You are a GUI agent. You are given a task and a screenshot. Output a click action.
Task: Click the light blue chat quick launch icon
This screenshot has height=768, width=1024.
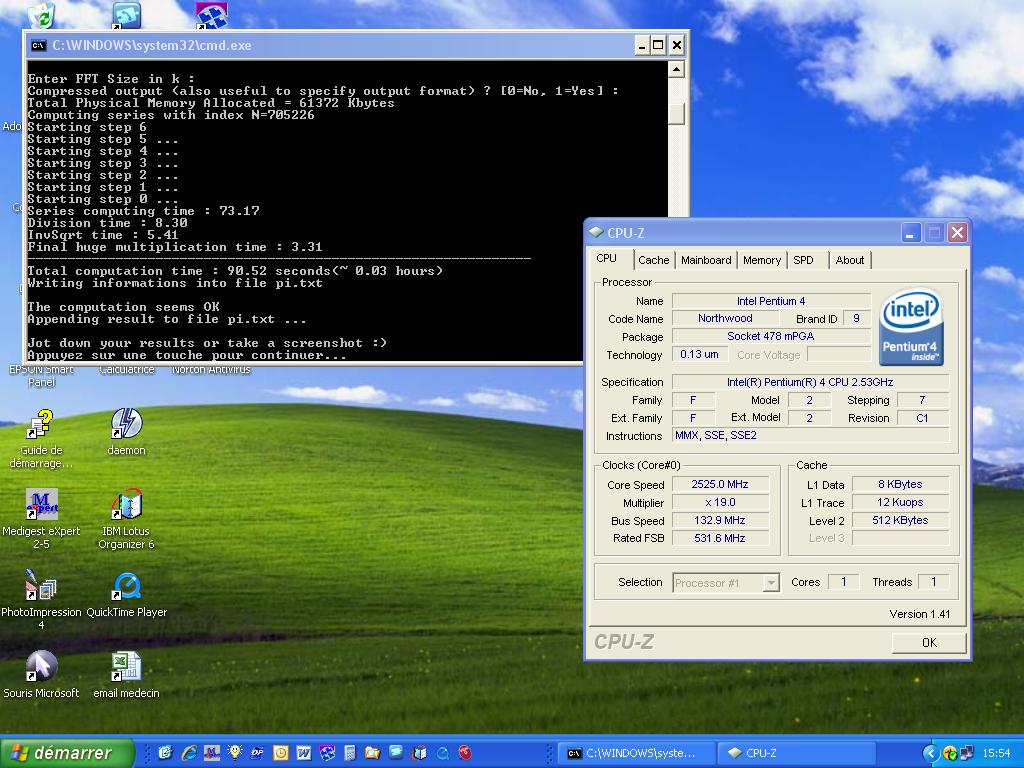396,752
